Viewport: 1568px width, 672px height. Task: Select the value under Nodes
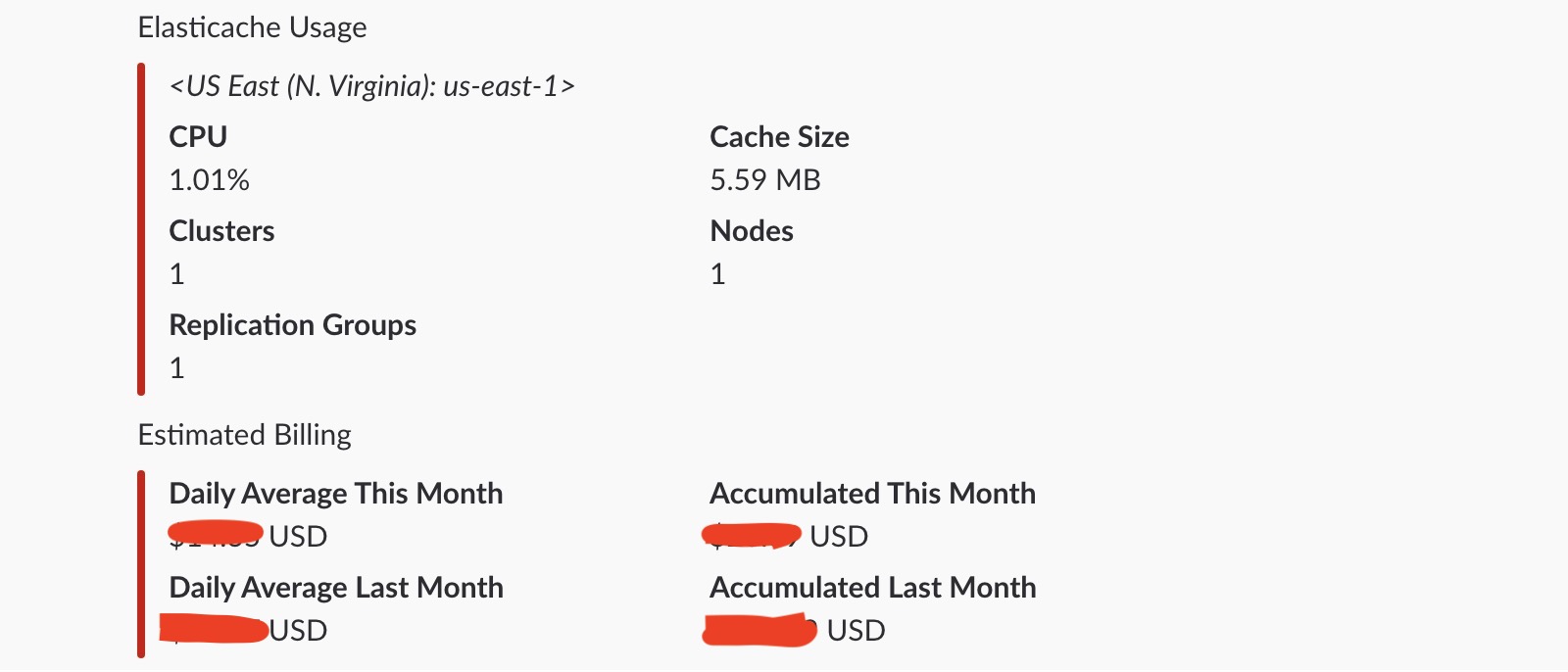click(718, 274)
